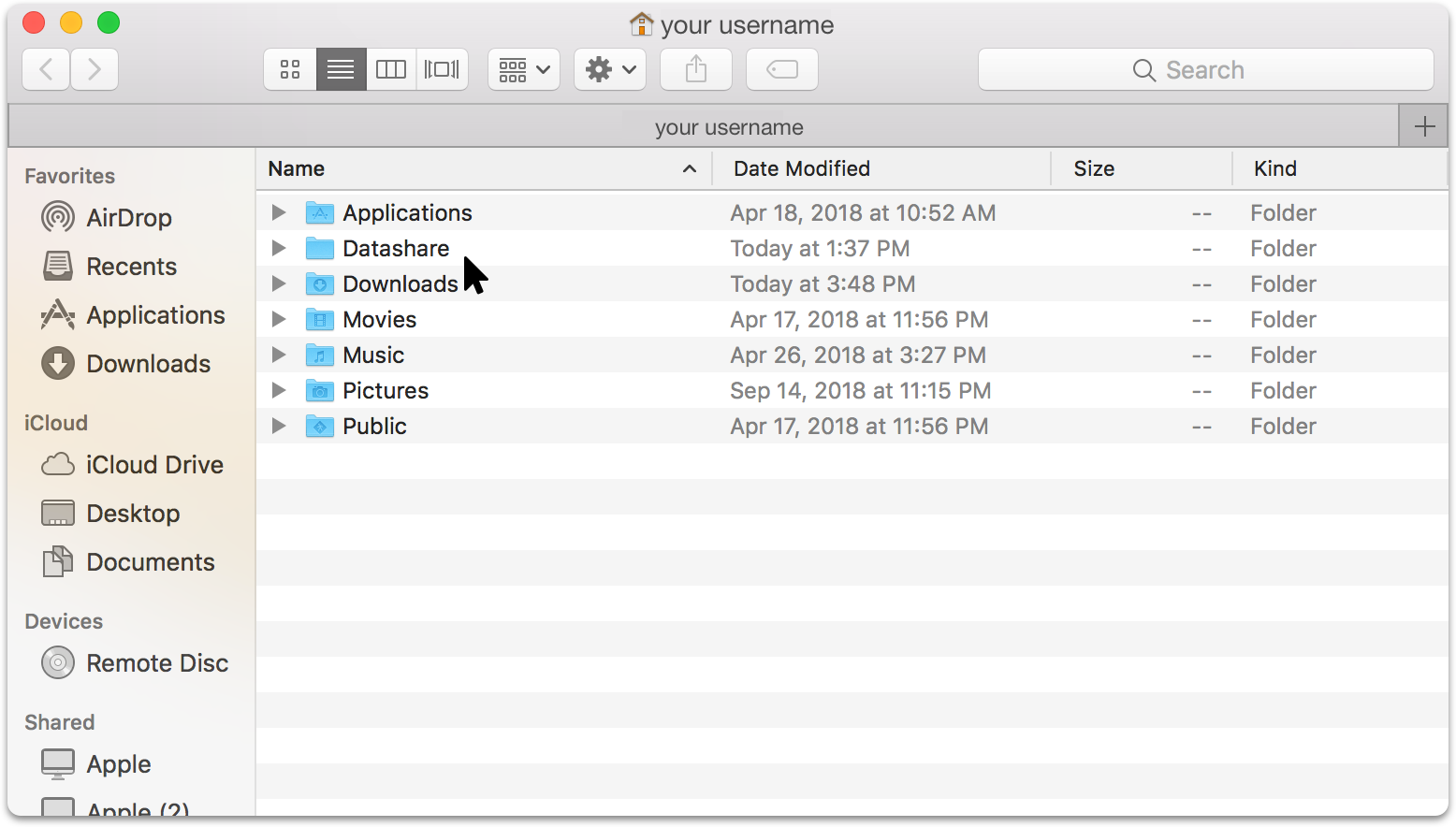Switch to Cover Flow view

[442, 69]
